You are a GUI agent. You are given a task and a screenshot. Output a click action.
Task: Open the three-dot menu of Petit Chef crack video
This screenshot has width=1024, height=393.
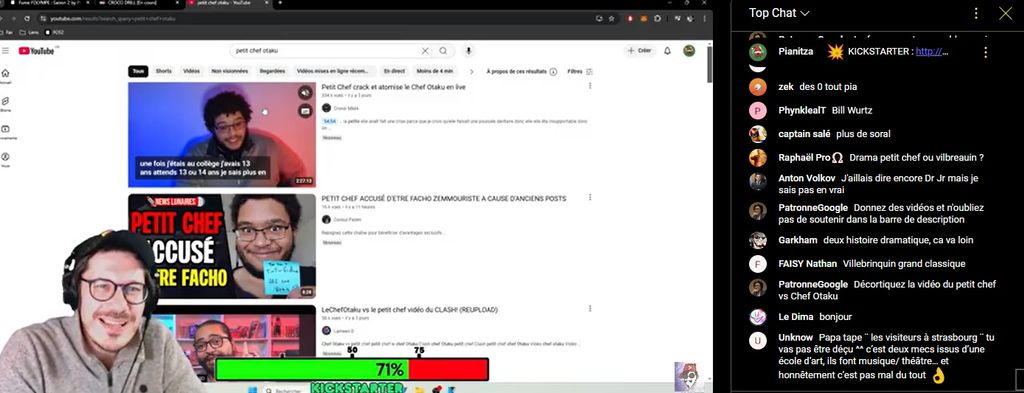tap(590, 86)
